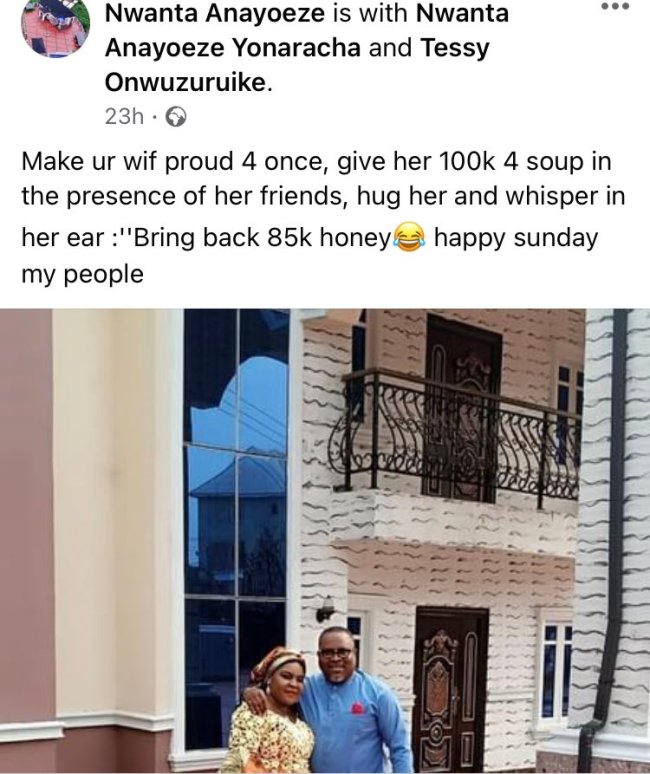650x774 pixels.
Task: Click the post caption text
Action: coord(323,217)
